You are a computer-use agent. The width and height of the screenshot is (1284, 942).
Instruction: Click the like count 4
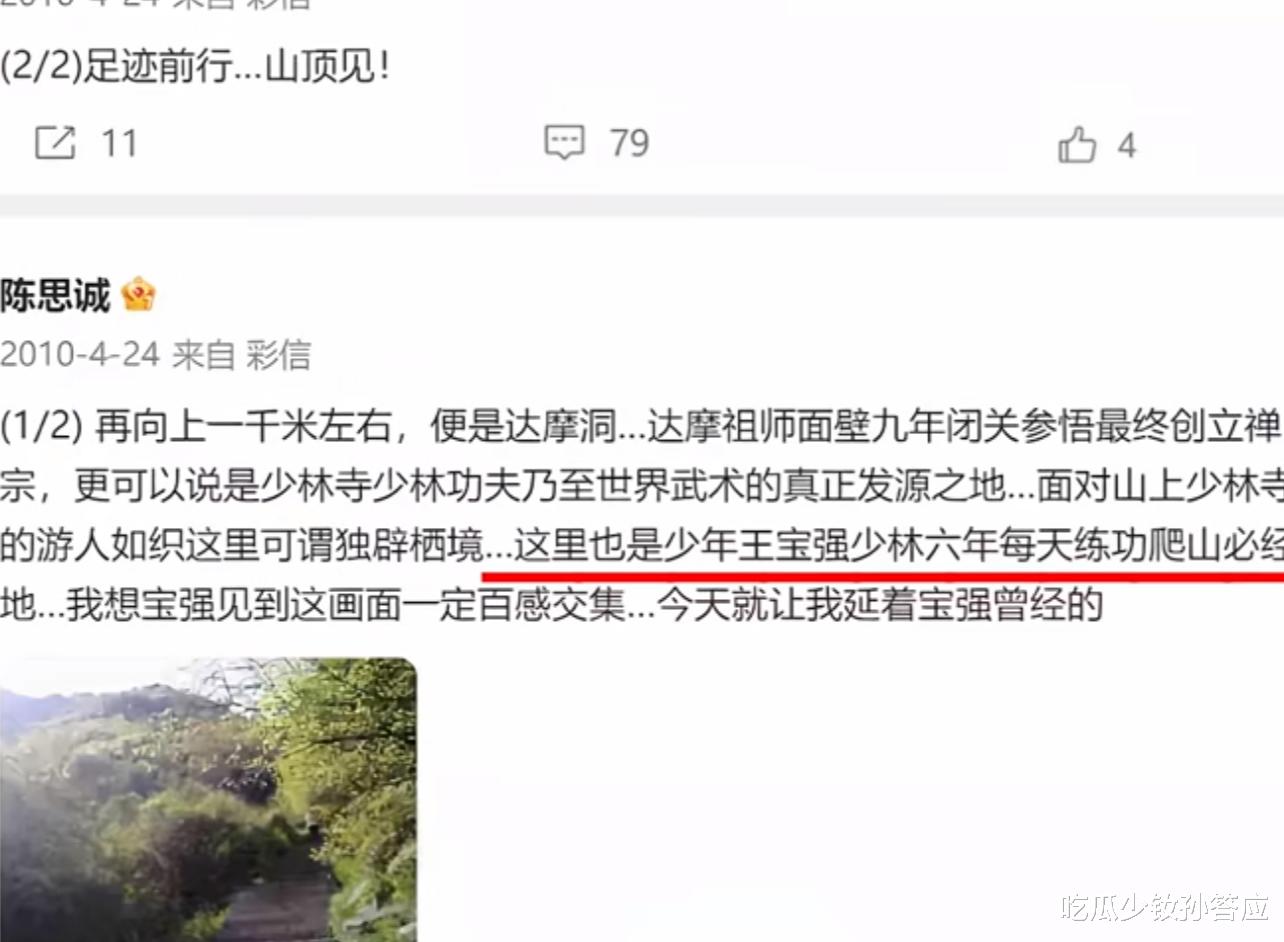pos(1127,146)
